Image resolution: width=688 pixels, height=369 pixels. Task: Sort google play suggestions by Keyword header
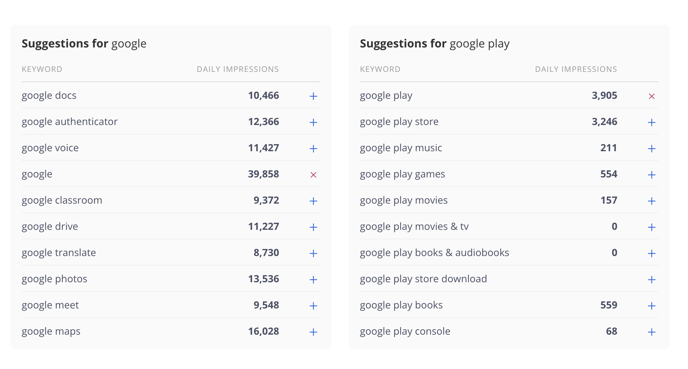click(x=380, y=69)
